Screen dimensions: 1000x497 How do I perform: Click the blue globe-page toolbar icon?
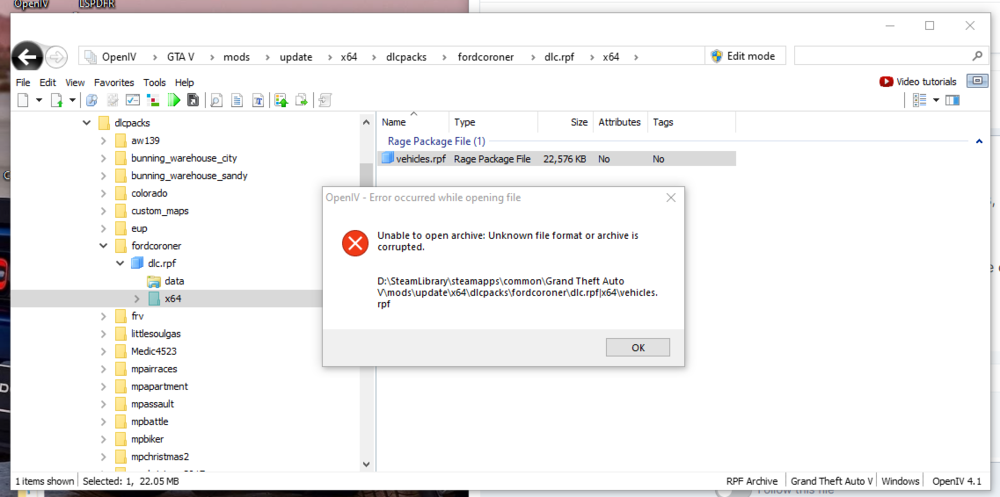pyautogui.click(x=92, y=100)
